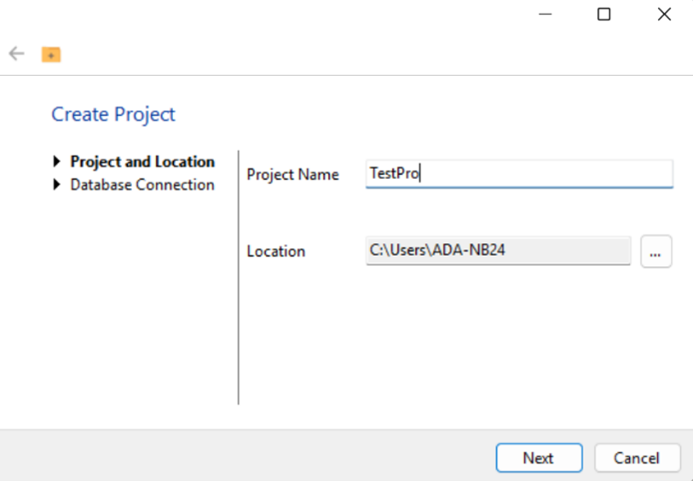Focus the Project Name text field
This screenshot has height=481, width=693.
pyautogui.click(x=519, y=174)
